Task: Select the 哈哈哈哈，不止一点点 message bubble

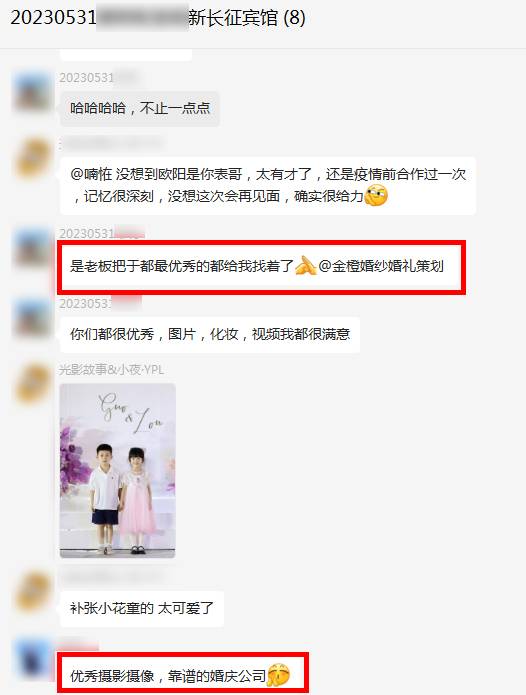Action: click(x=140, y=108)
